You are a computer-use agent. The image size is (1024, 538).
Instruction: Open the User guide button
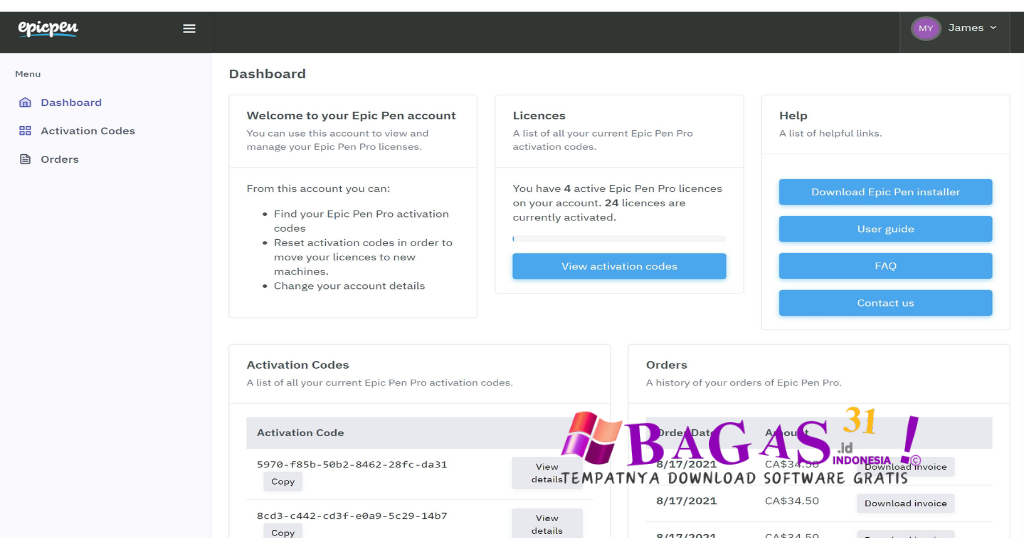[886, 229]
